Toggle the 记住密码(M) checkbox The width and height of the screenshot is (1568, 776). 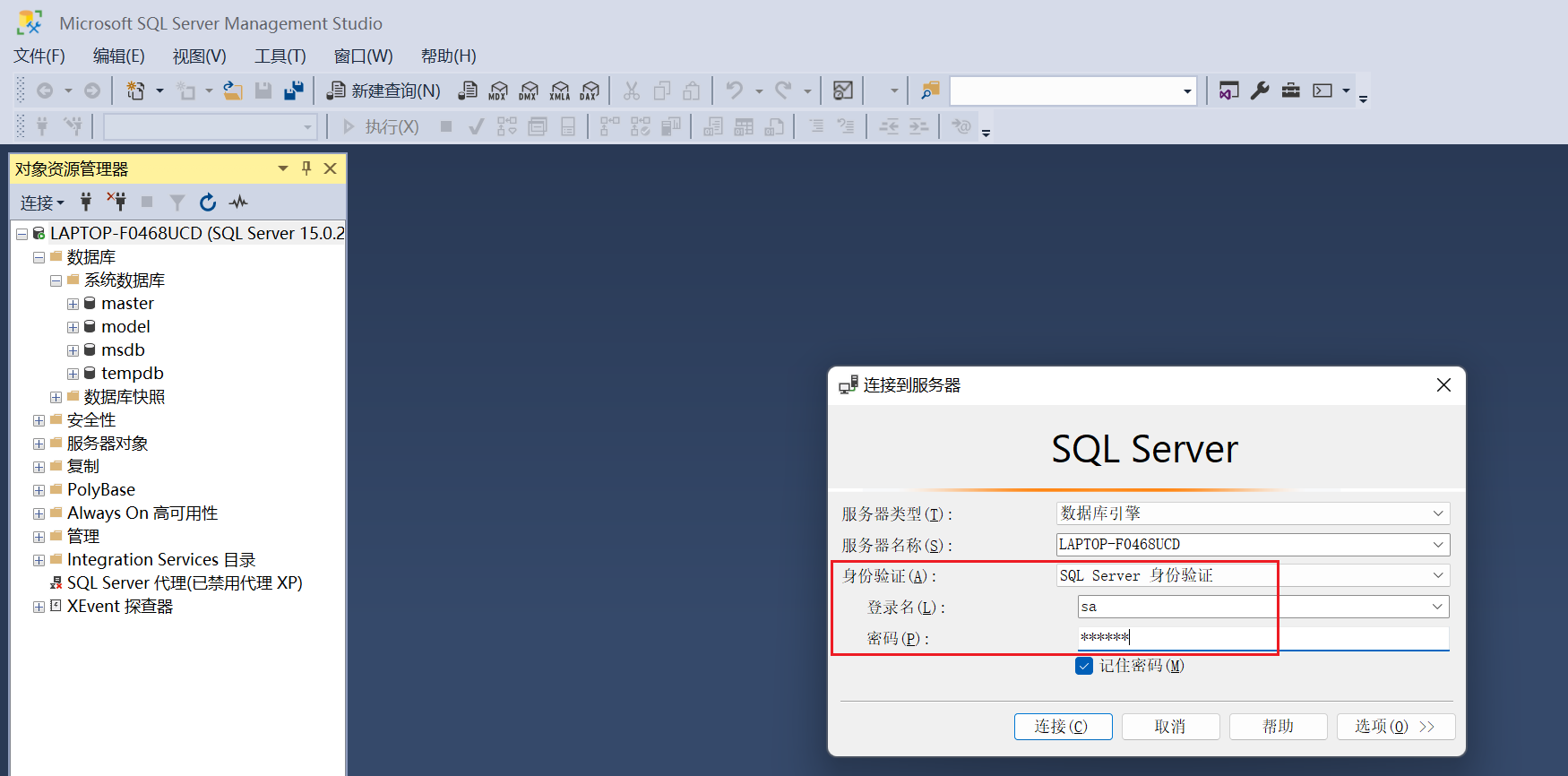[1084, 666]
